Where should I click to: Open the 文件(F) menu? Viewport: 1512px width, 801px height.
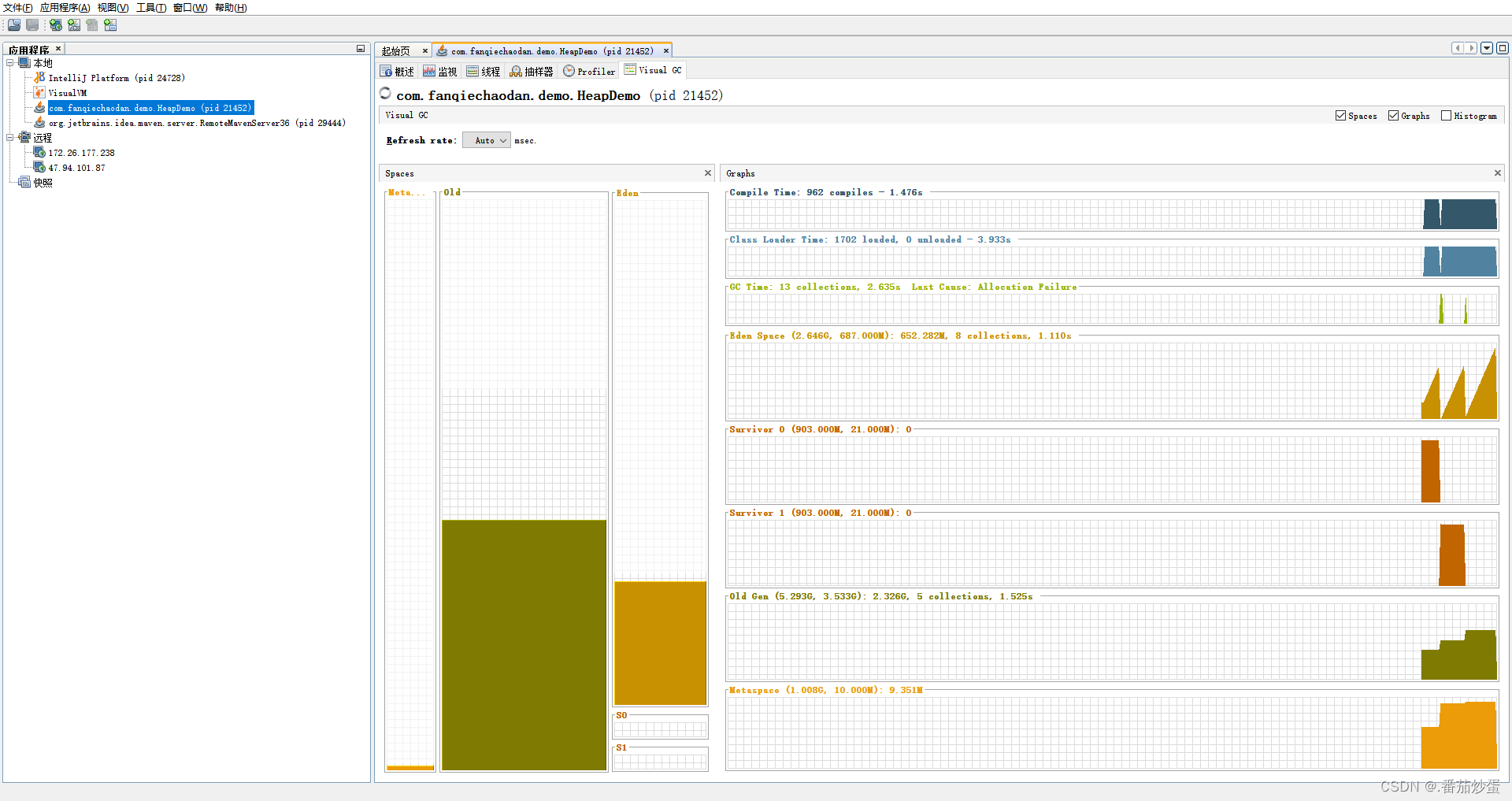[x=18, y=8]
